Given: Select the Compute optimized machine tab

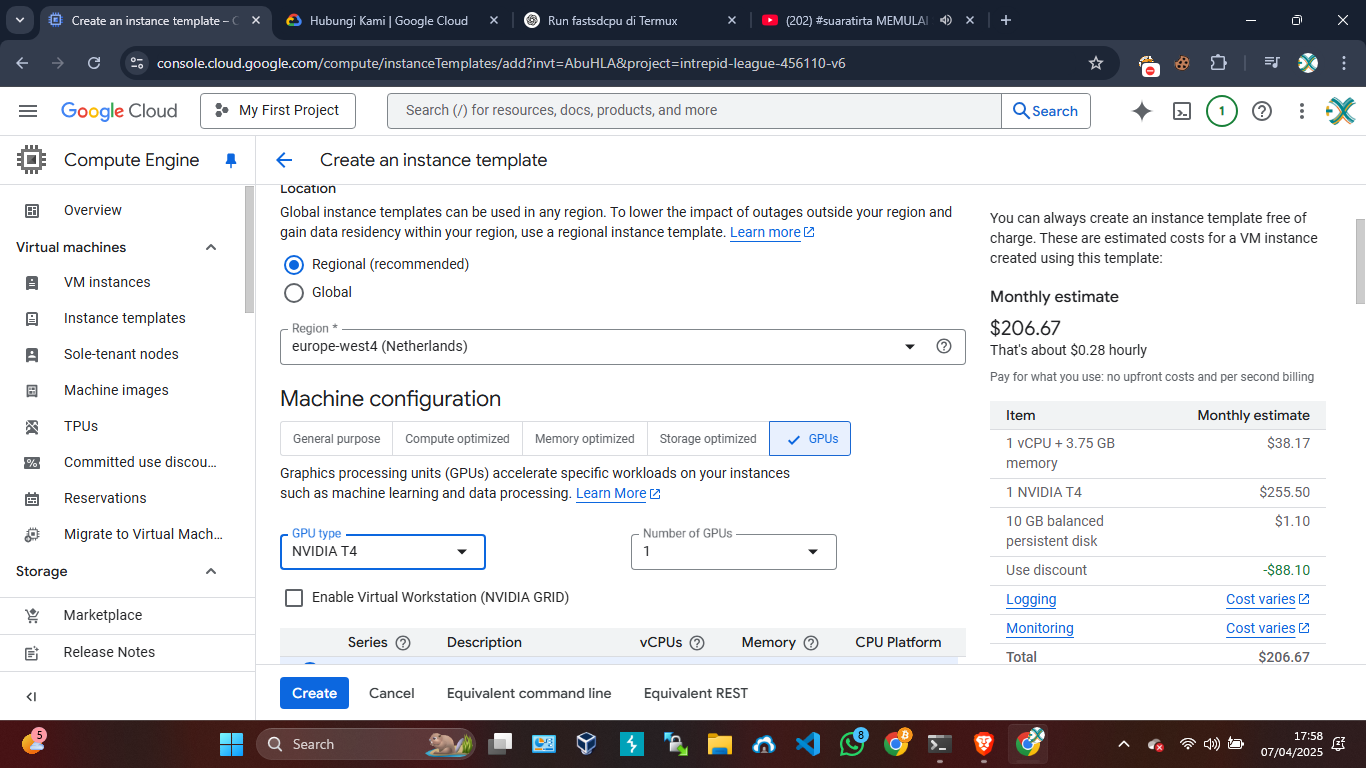Looking at the screenshot, I should tap(457, 439).
